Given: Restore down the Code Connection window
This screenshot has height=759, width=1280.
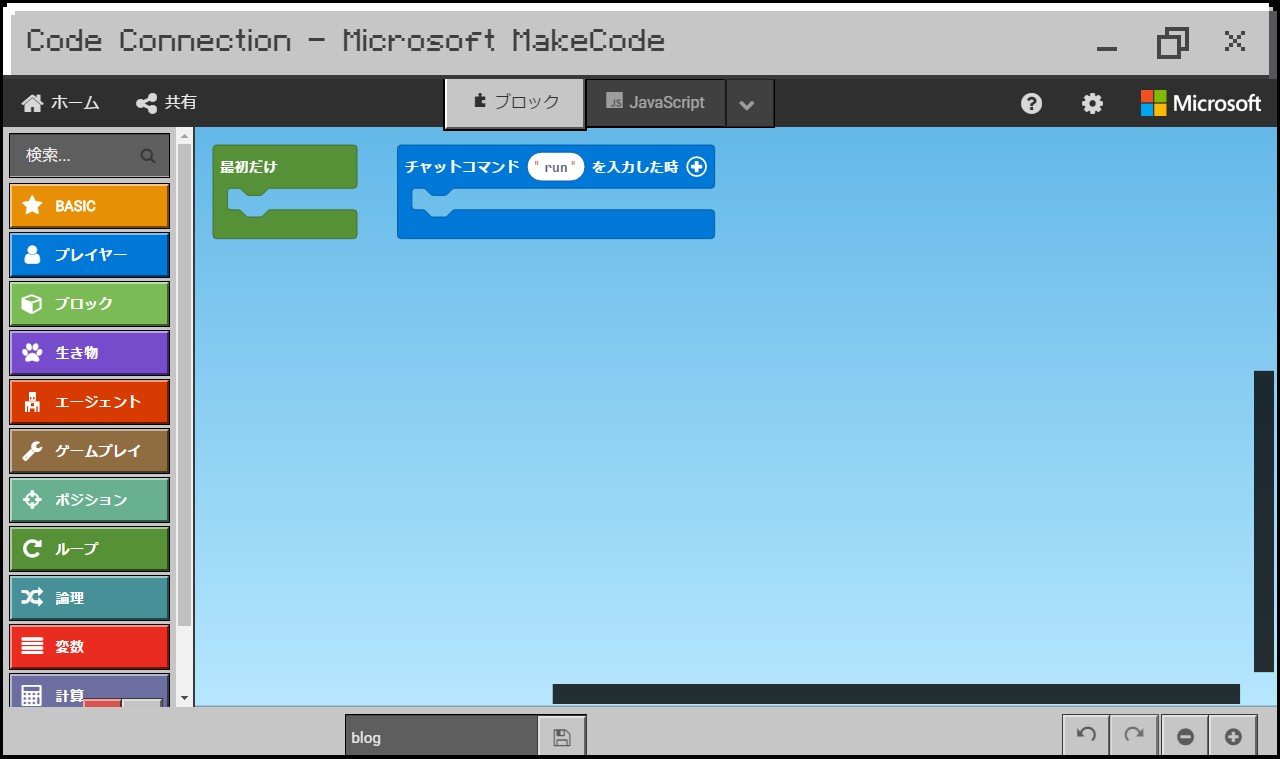Looking at the screenshot, I should pyautogui.click(x=1173, y=42).
